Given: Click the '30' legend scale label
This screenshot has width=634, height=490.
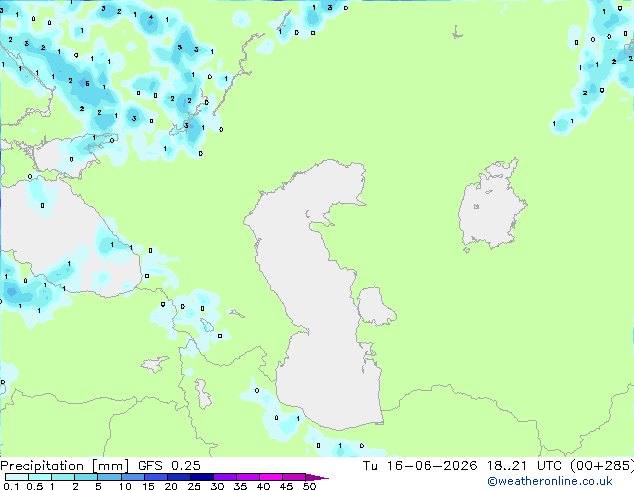Looking at the screenshot, I should pos(217,486).
